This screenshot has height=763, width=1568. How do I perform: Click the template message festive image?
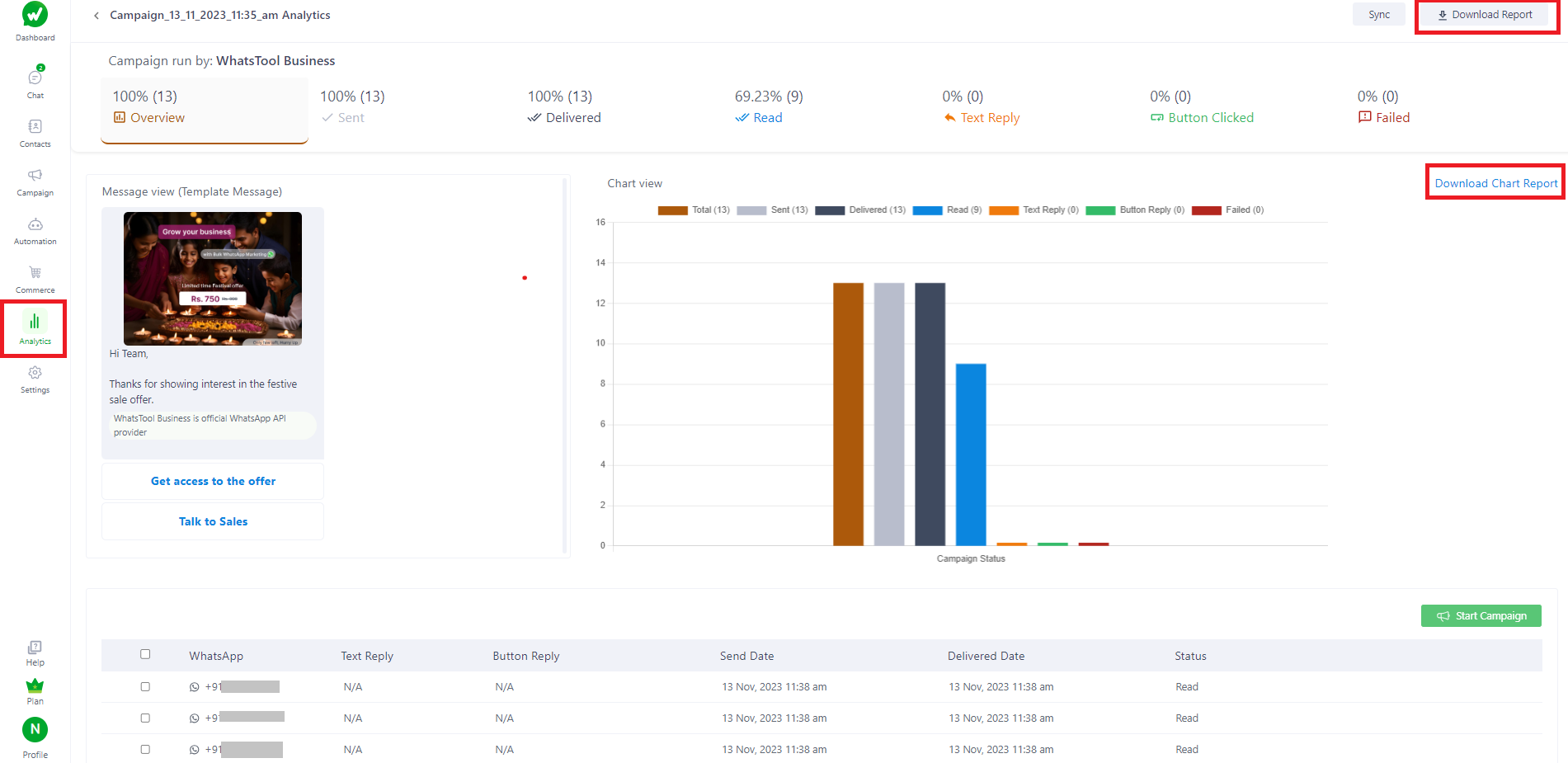(x=213, y=279)
